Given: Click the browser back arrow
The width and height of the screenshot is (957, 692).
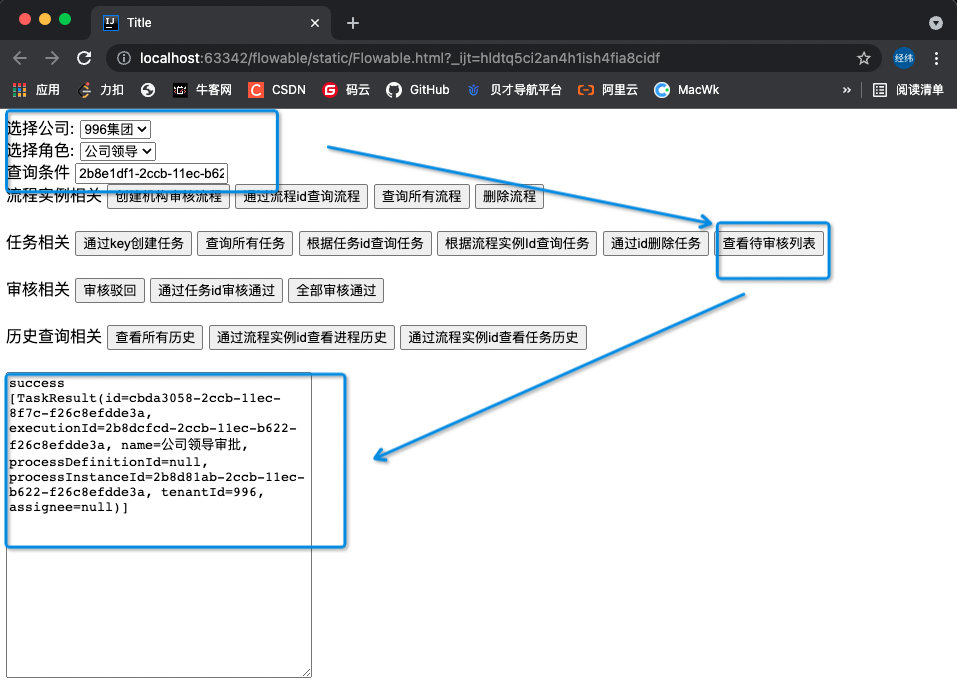Looking at the screenshot, I should coord(20,58).
